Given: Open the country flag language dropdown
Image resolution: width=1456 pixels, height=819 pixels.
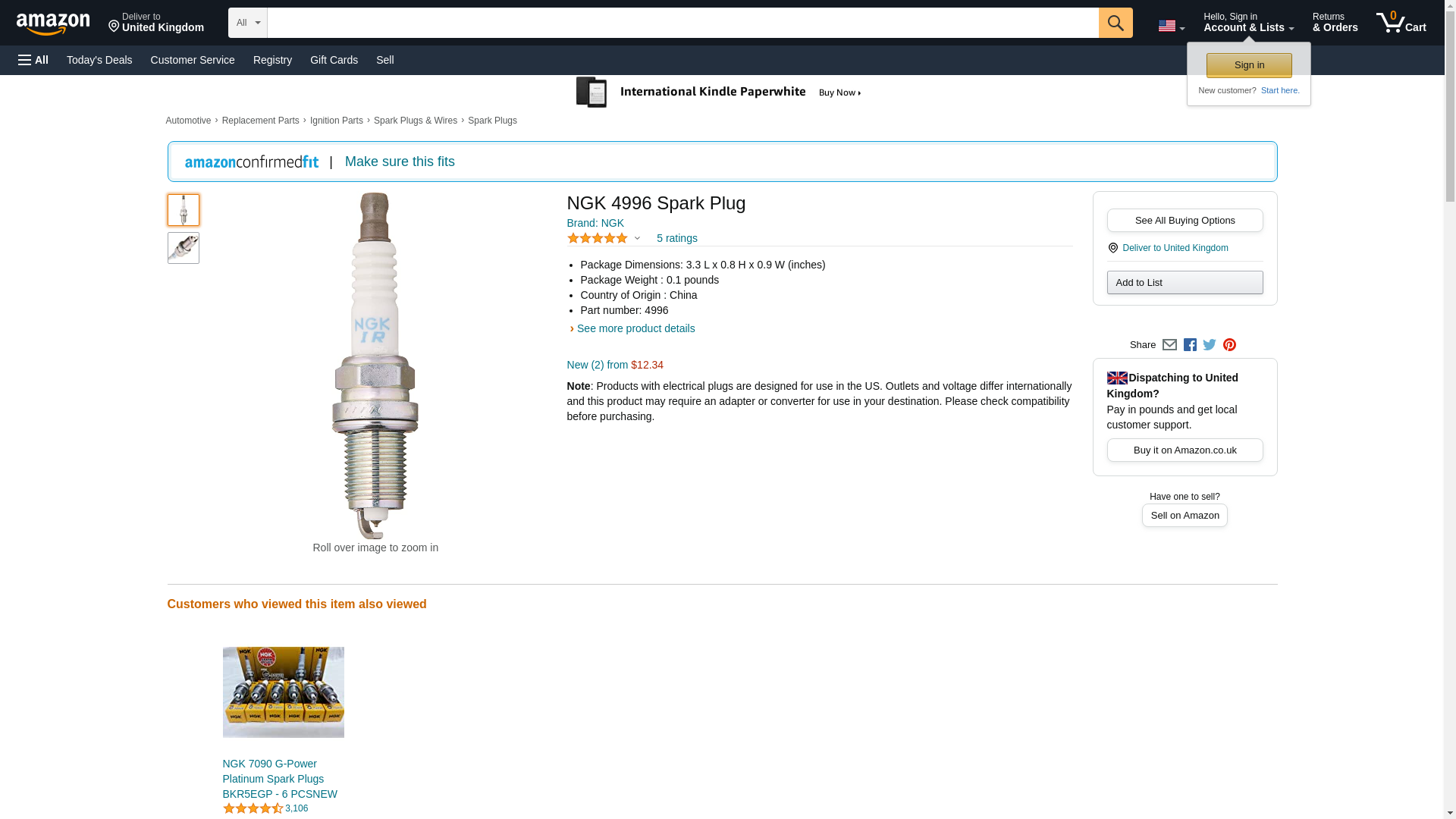Looking at the screenshot, I should (x=1171, y=26).
